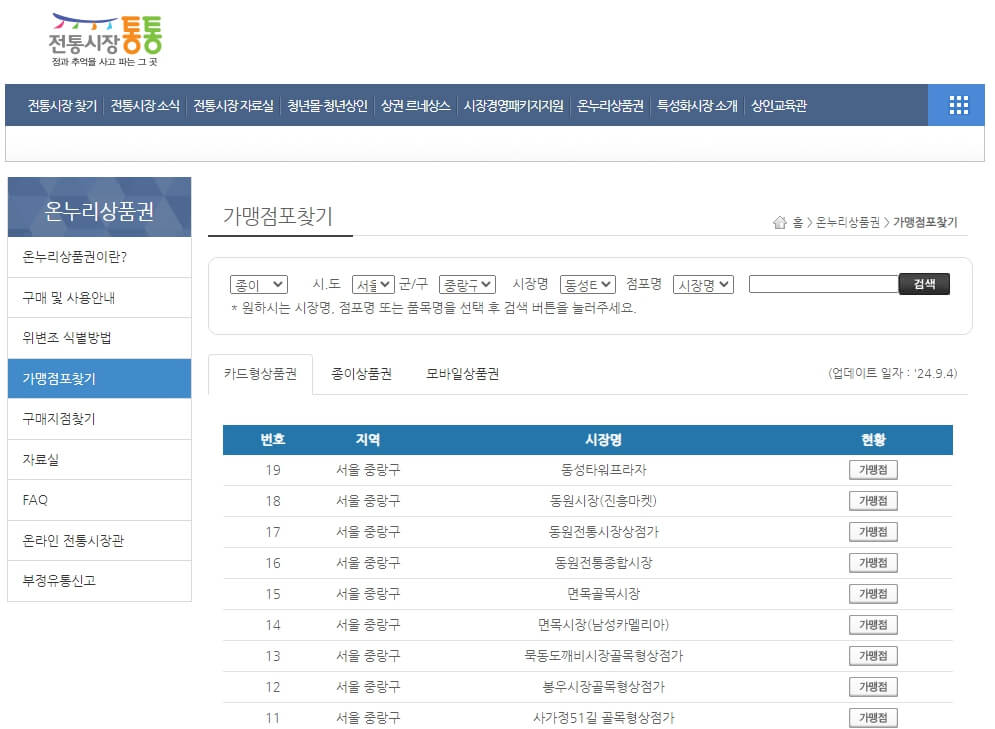Open the 군/구 dropdown showing 중랑구
Viewport: 995px width, 729px height.
pyautogui.click(x=465, y=283)
